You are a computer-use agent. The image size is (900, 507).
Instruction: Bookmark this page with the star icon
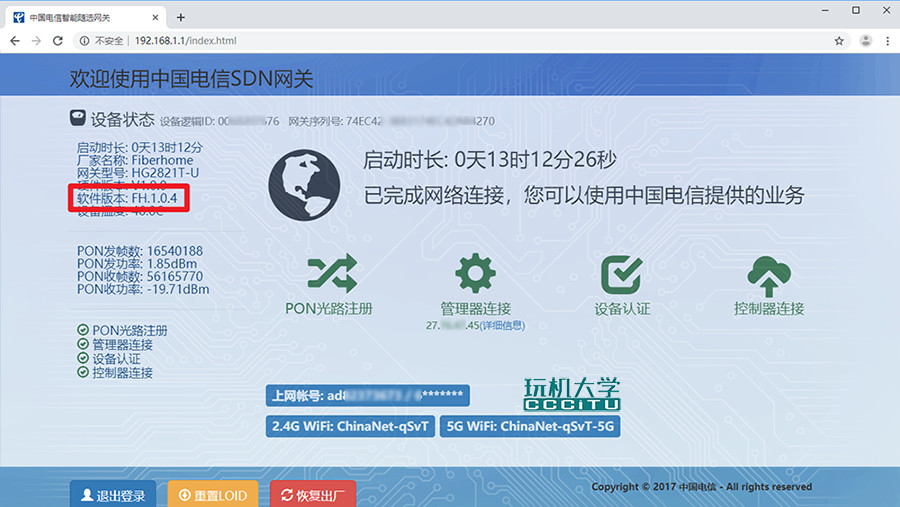839,41
